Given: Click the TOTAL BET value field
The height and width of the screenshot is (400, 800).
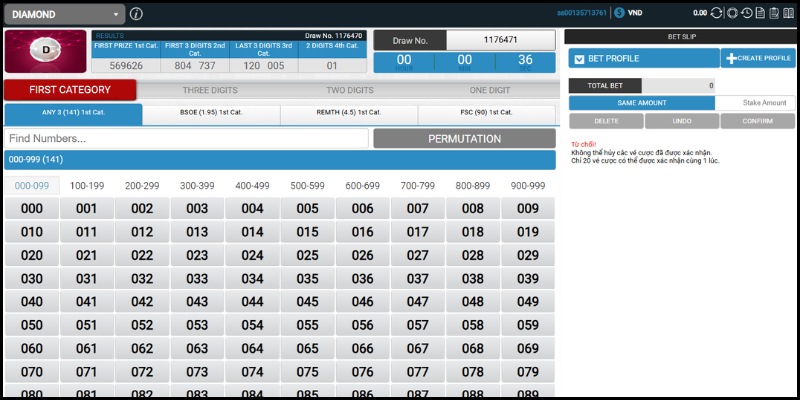Looking at the screenshot, I should click(x=678, y=86).
